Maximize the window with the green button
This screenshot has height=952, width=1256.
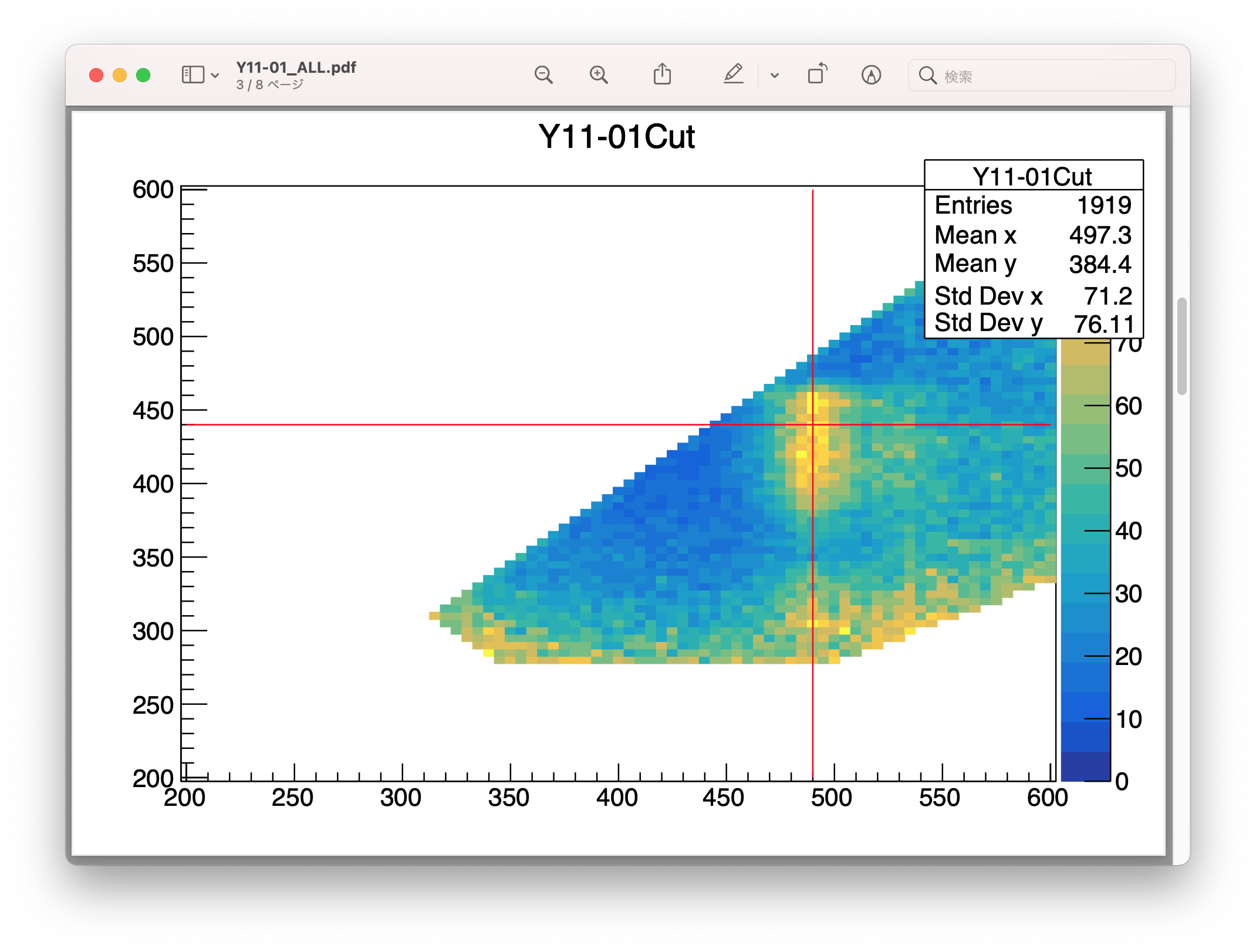pyautogui.click(x=143, y=75)
